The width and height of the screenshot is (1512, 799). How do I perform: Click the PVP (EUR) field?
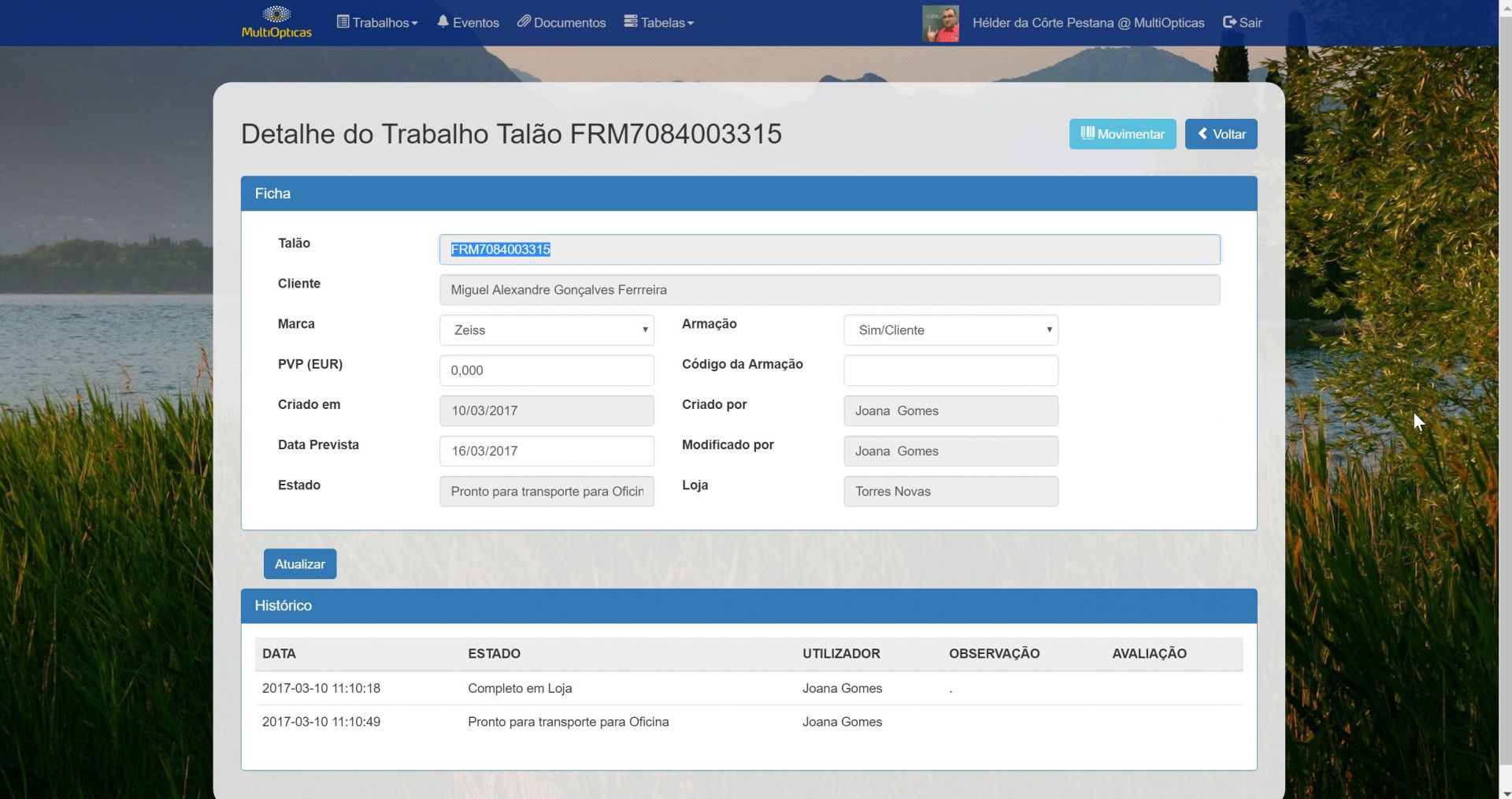coord(547,370)
